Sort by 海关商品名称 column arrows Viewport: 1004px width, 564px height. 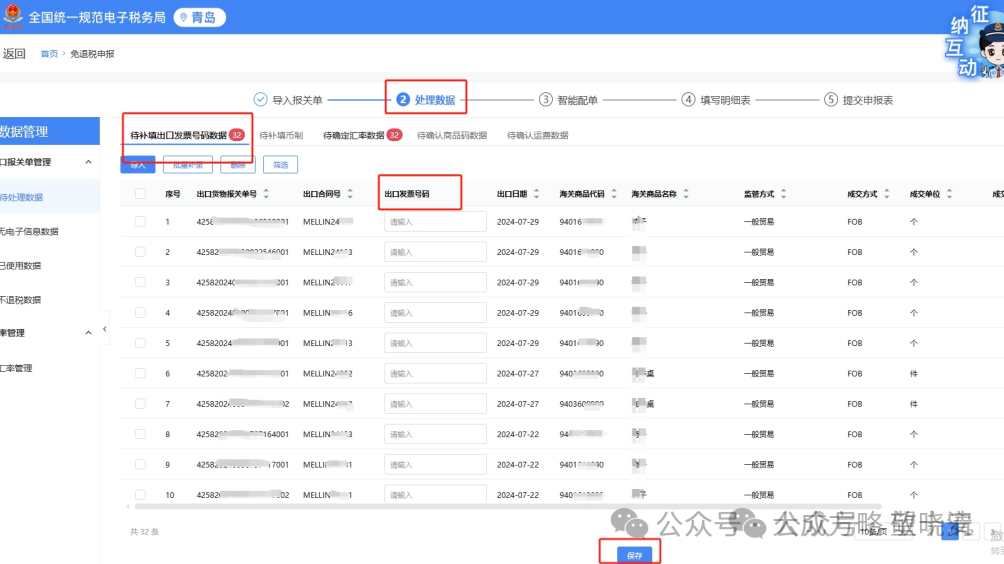(x=686, y=193)
